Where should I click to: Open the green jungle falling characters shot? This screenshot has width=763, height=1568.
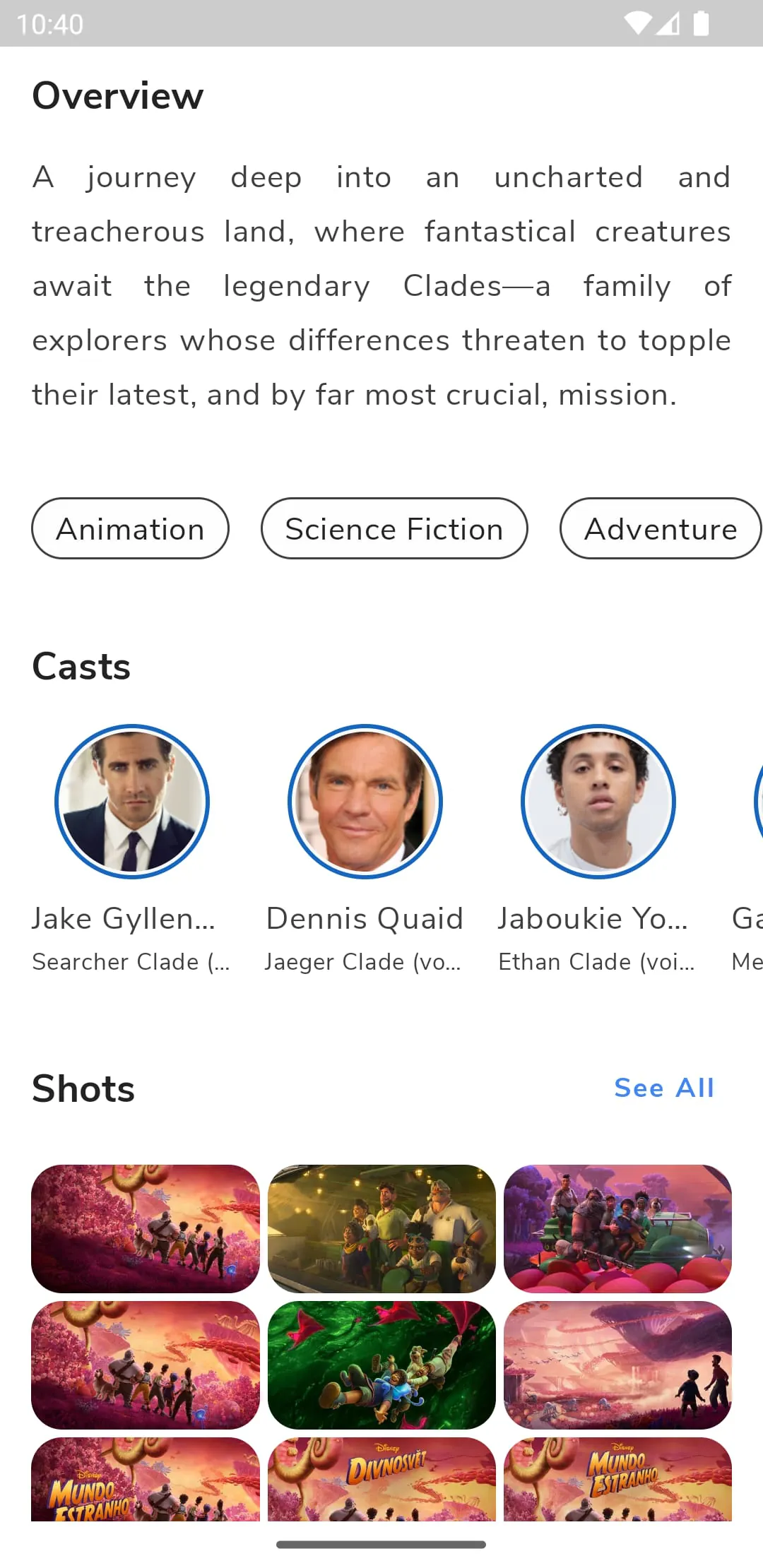coord(381,1365)
